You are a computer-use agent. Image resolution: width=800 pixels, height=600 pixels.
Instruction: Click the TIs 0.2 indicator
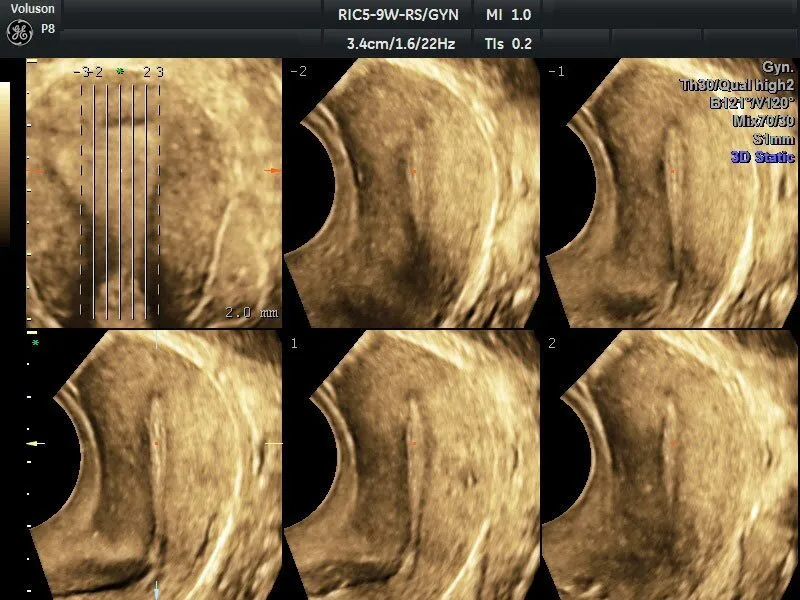(x=508, y=43)
